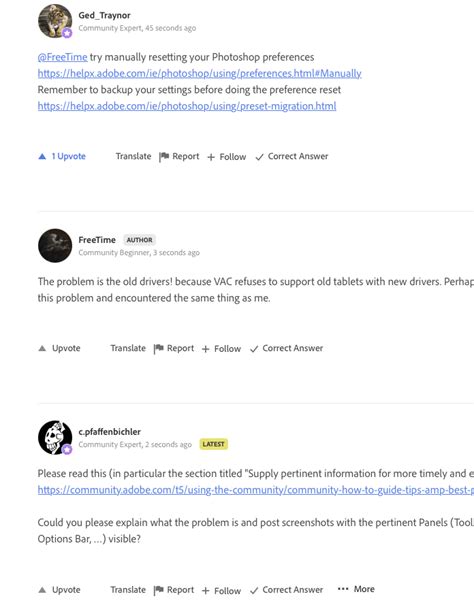Click the upvote triangle on c.pfaffenbichler's reply
The image size is (474, 605).
pos(42,590)
